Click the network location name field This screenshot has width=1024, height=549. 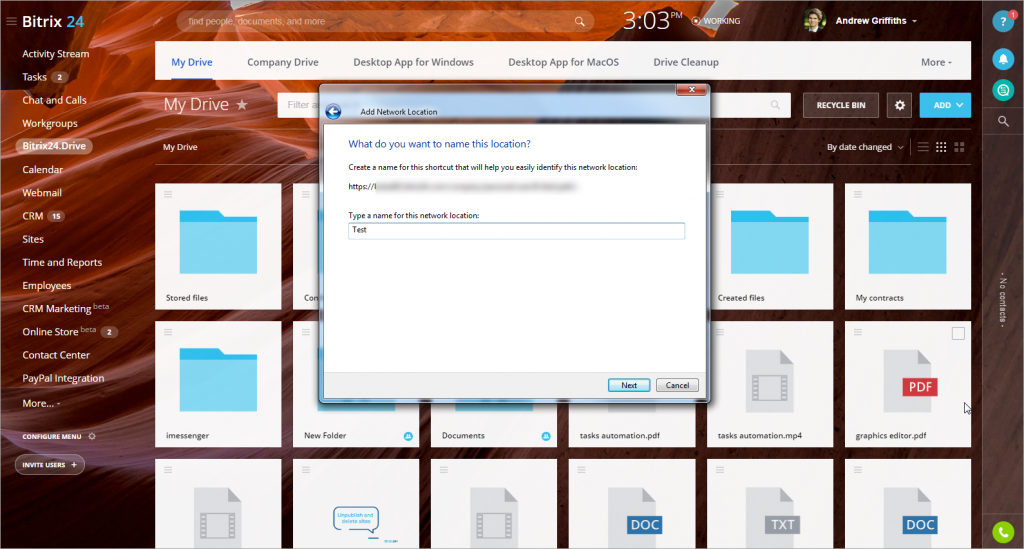[x=517, y=230]
